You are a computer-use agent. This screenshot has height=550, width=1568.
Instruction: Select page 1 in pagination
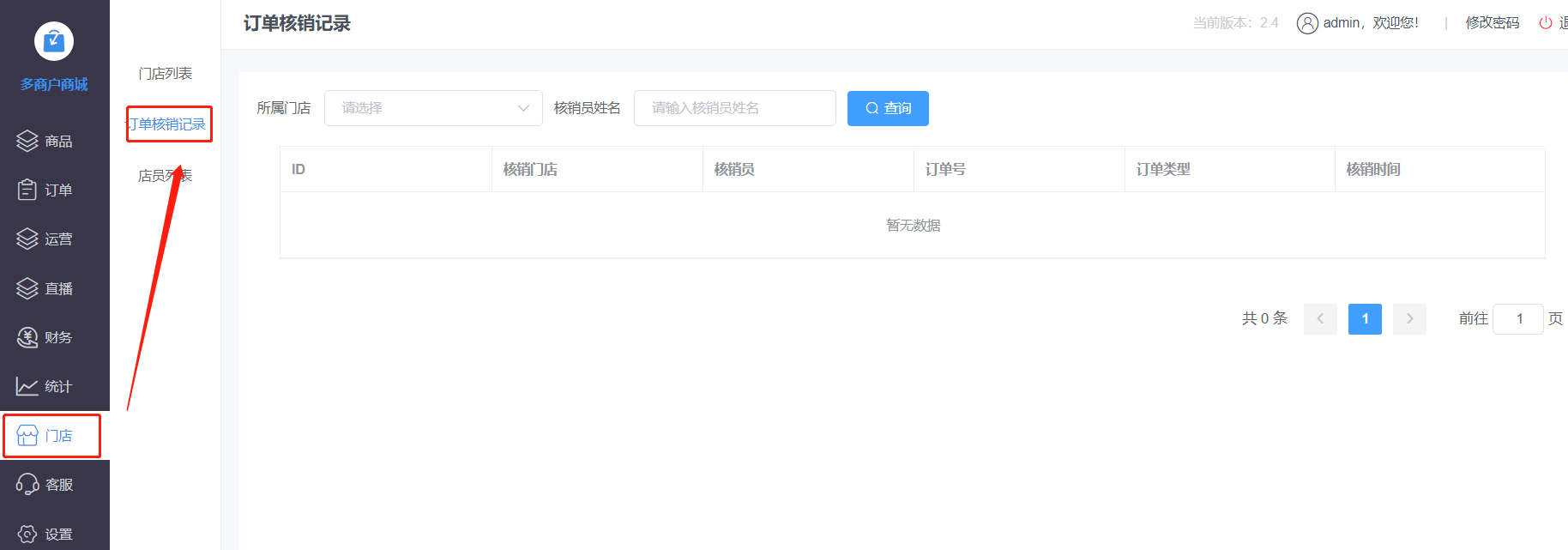click(x=1365, y=319)
